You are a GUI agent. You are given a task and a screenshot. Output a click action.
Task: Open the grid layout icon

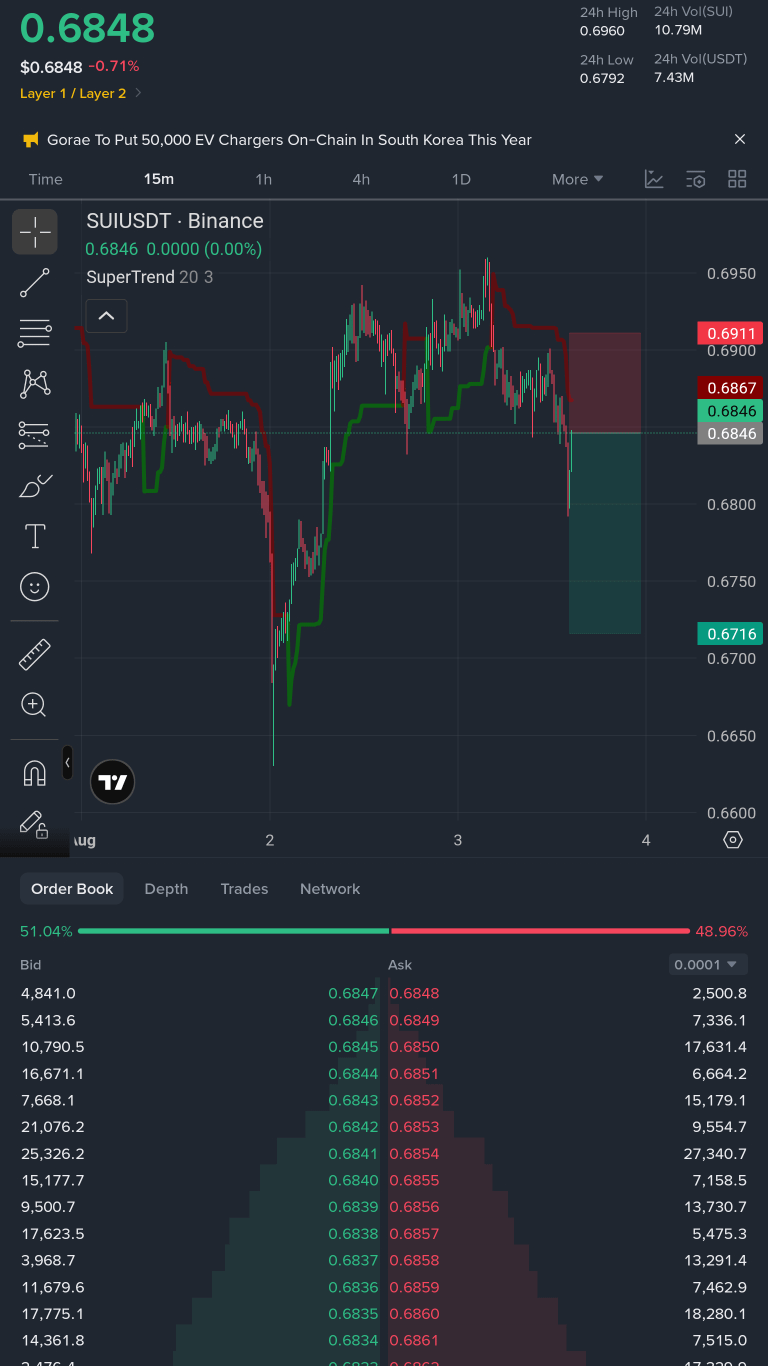pos(737,179)
